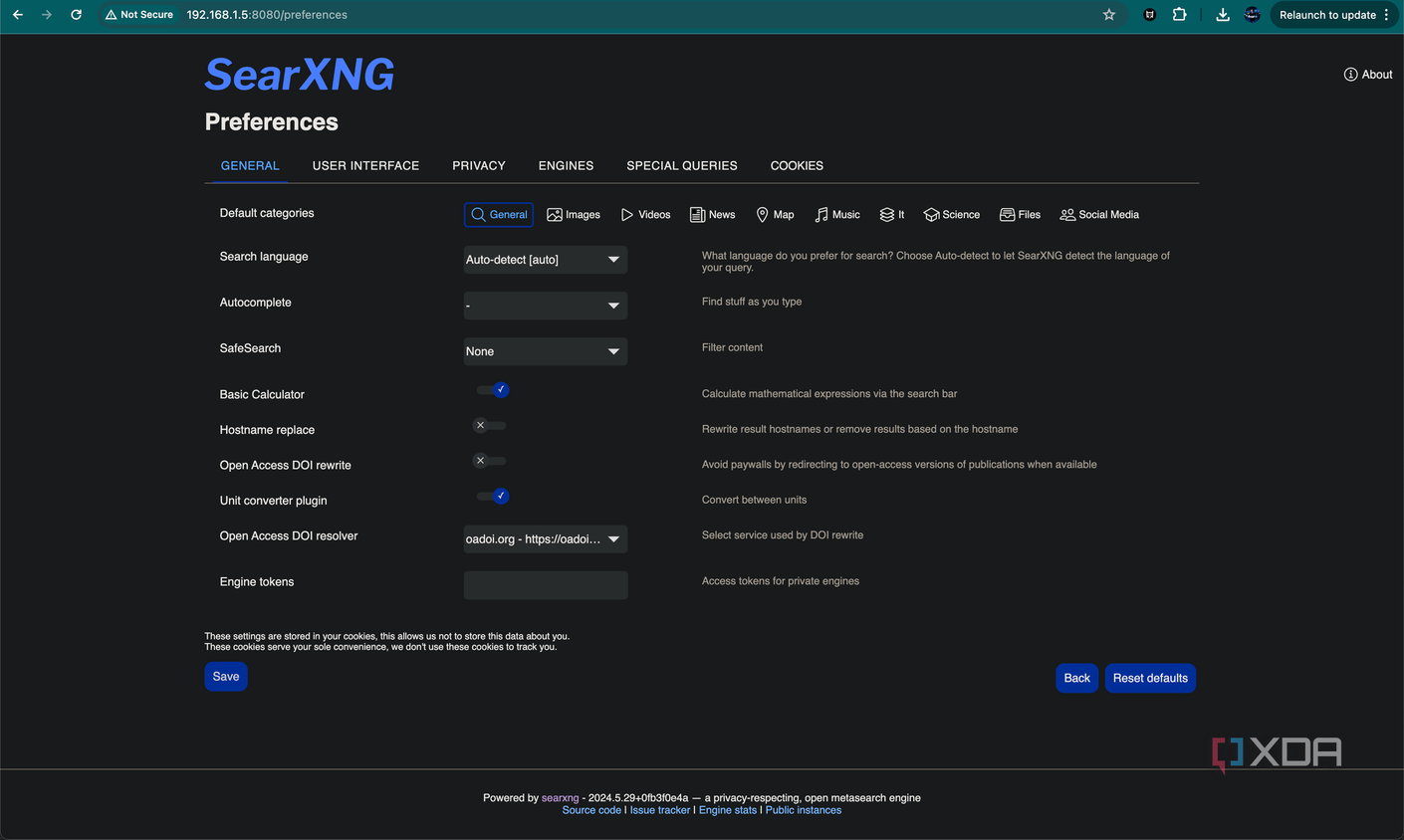Click the Reset defaults button
The height and width of the screenshot is (840, 1404).
[1150, 678]
